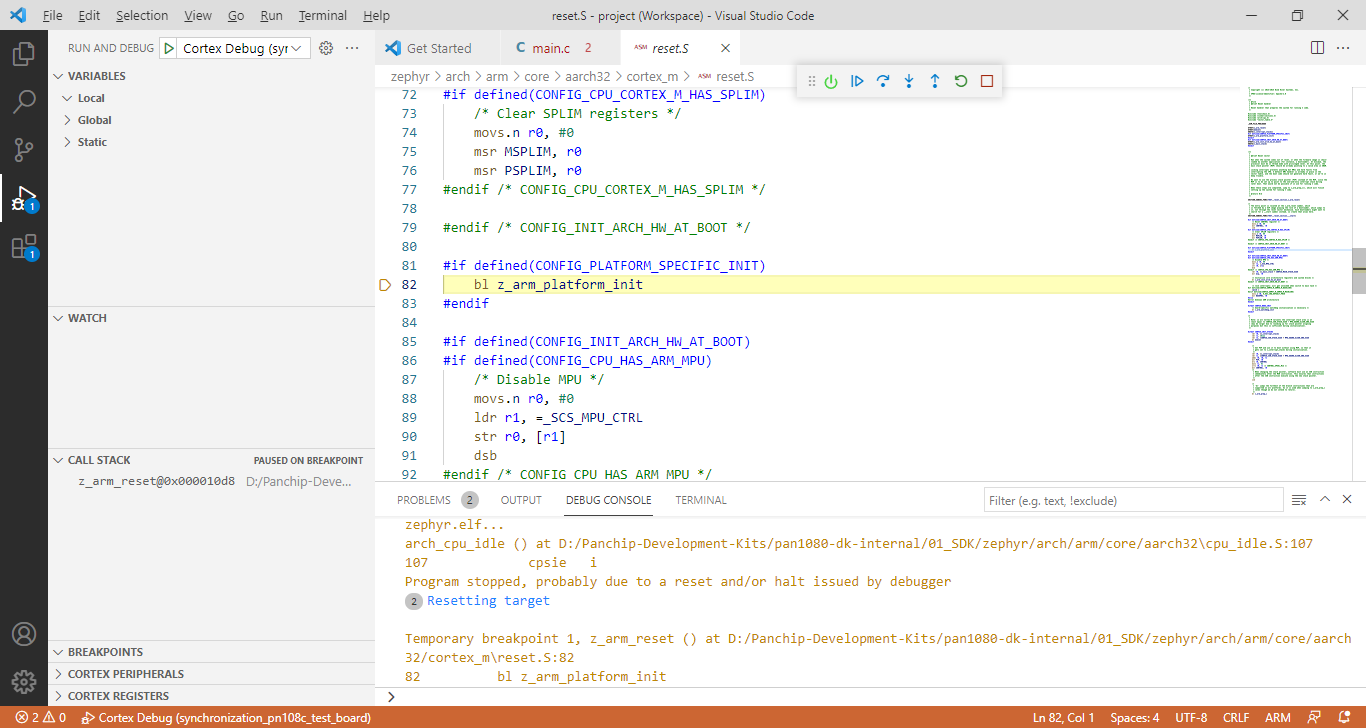The image size is (1366, 728).
Task: Click the cortex_m breadcrumb segment
Action: [x=652, y=76]
